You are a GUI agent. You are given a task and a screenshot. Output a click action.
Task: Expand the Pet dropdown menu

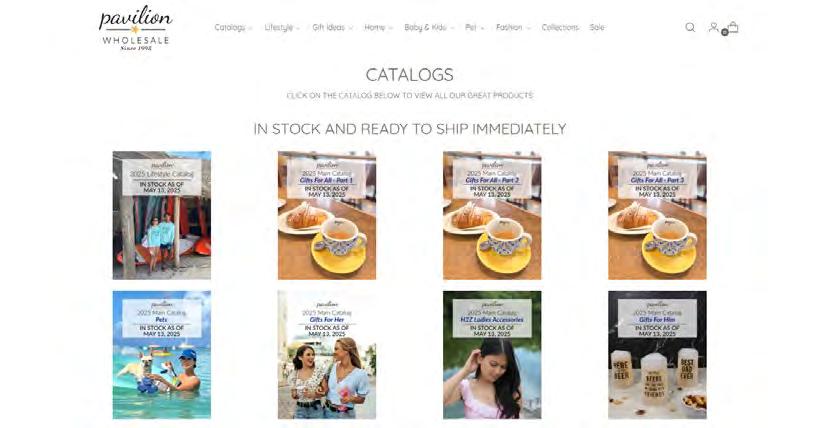(474, 27)
